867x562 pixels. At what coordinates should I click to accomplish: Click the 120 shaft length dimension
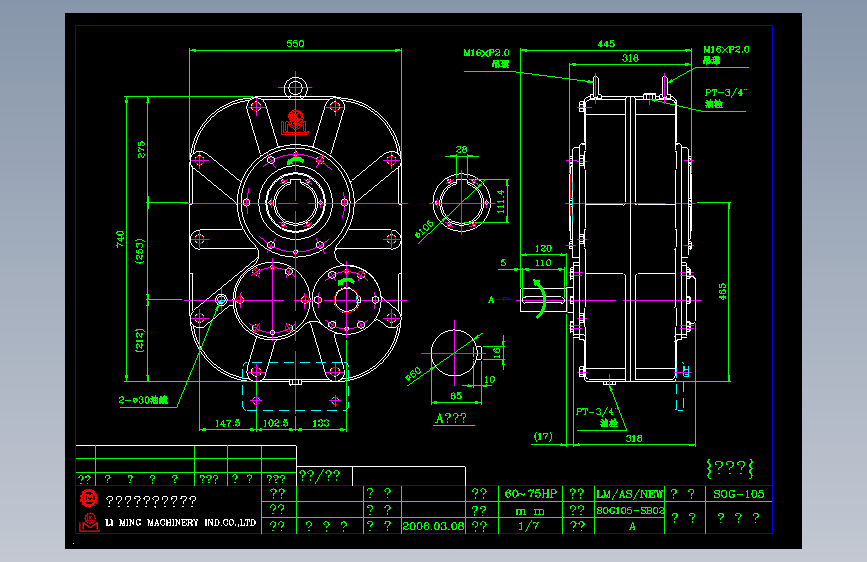coord(543,249)
